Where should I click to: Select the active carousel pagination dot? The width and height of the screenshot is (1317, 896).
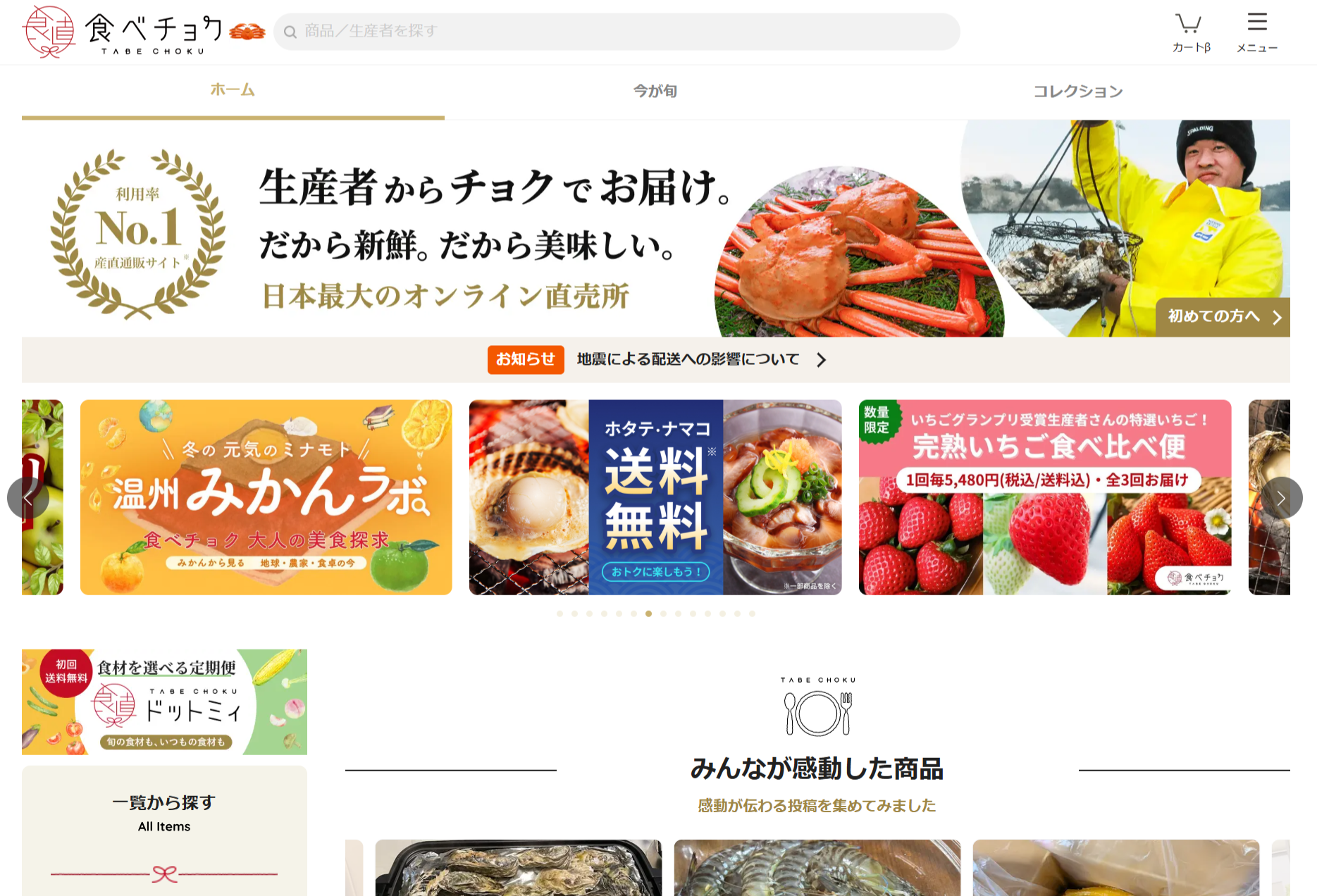(648, 614)
